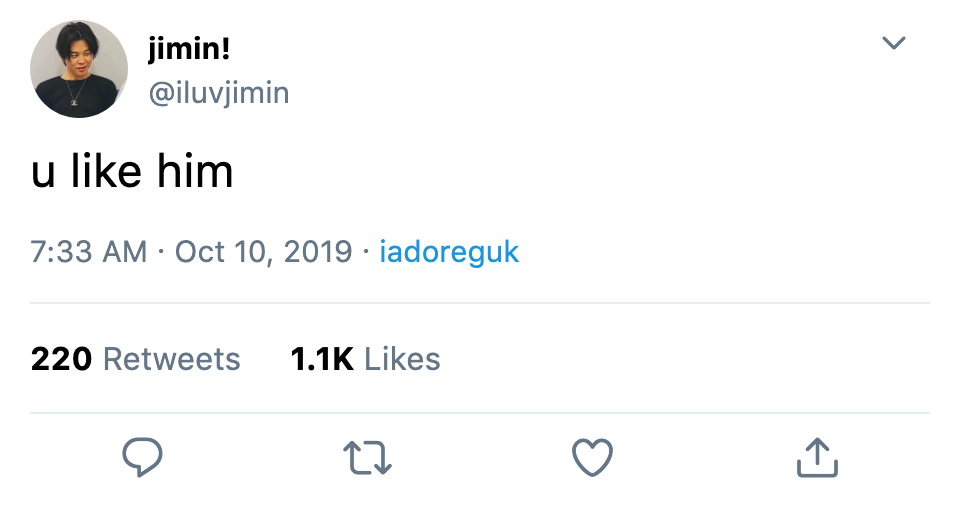Expand the tweet options chevron
Viewport: 960px width, 510px height.
tap(893, 42)
